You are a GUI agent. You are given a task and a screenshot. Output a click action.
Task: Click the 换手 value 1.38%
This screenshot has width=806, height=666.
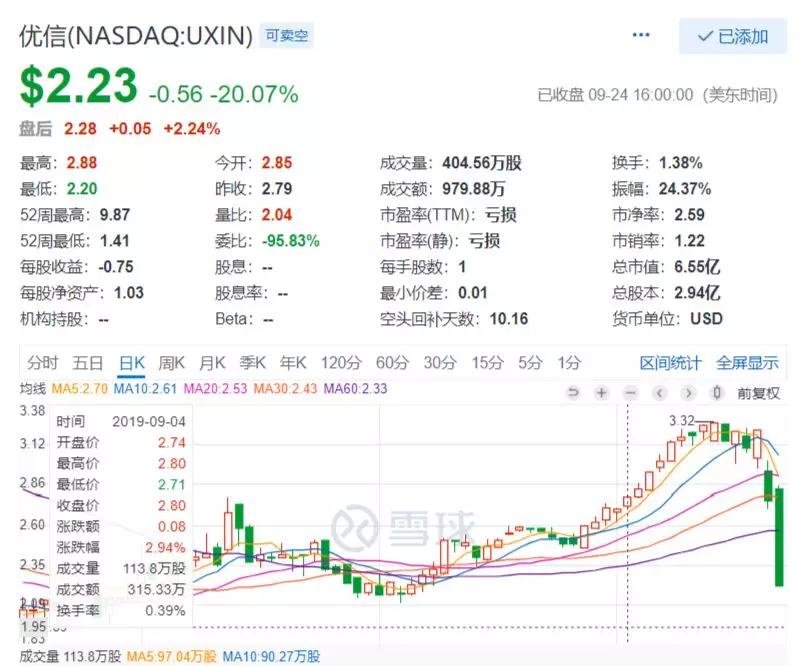681,163
